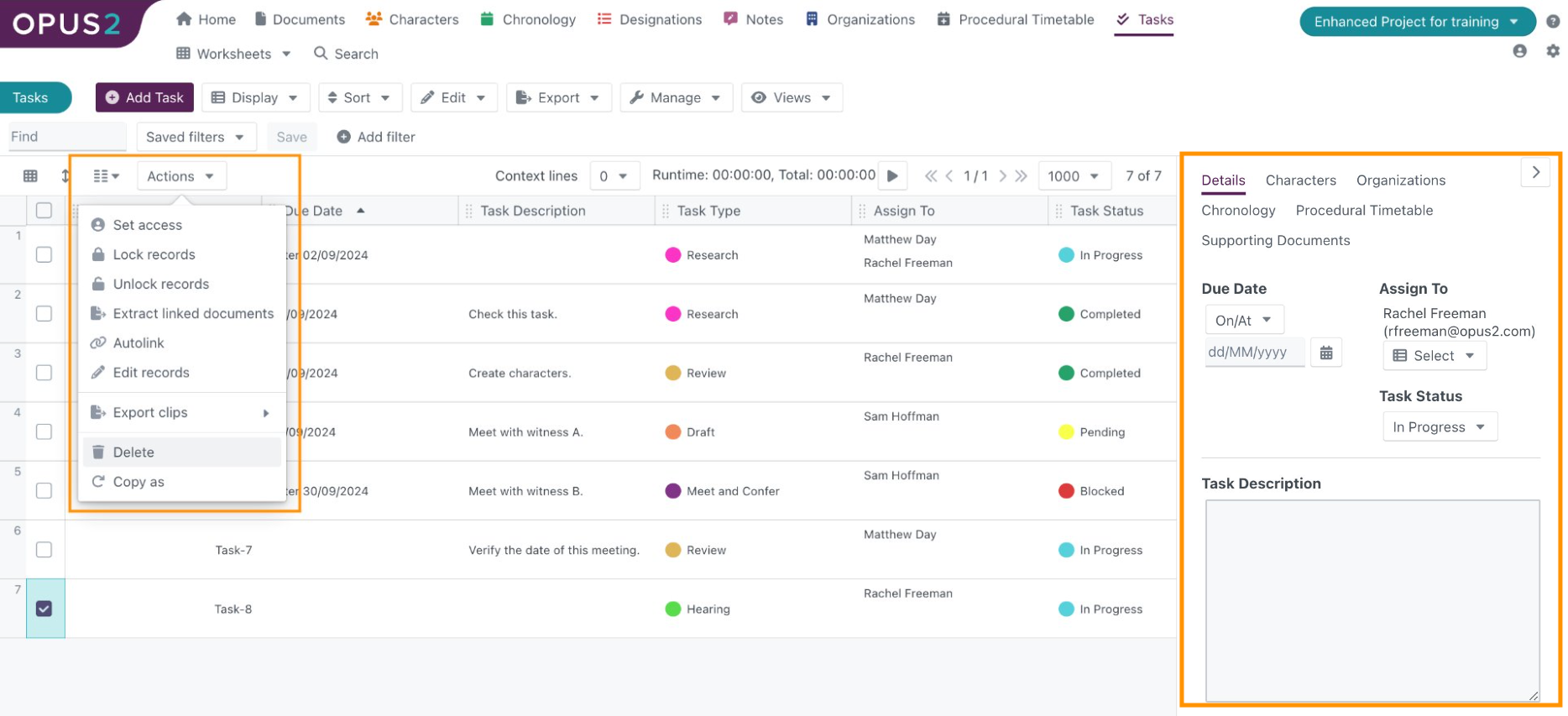Click the row height arrows icon
The height and width of the screenshot is (716, 1568).
[65, 176]
